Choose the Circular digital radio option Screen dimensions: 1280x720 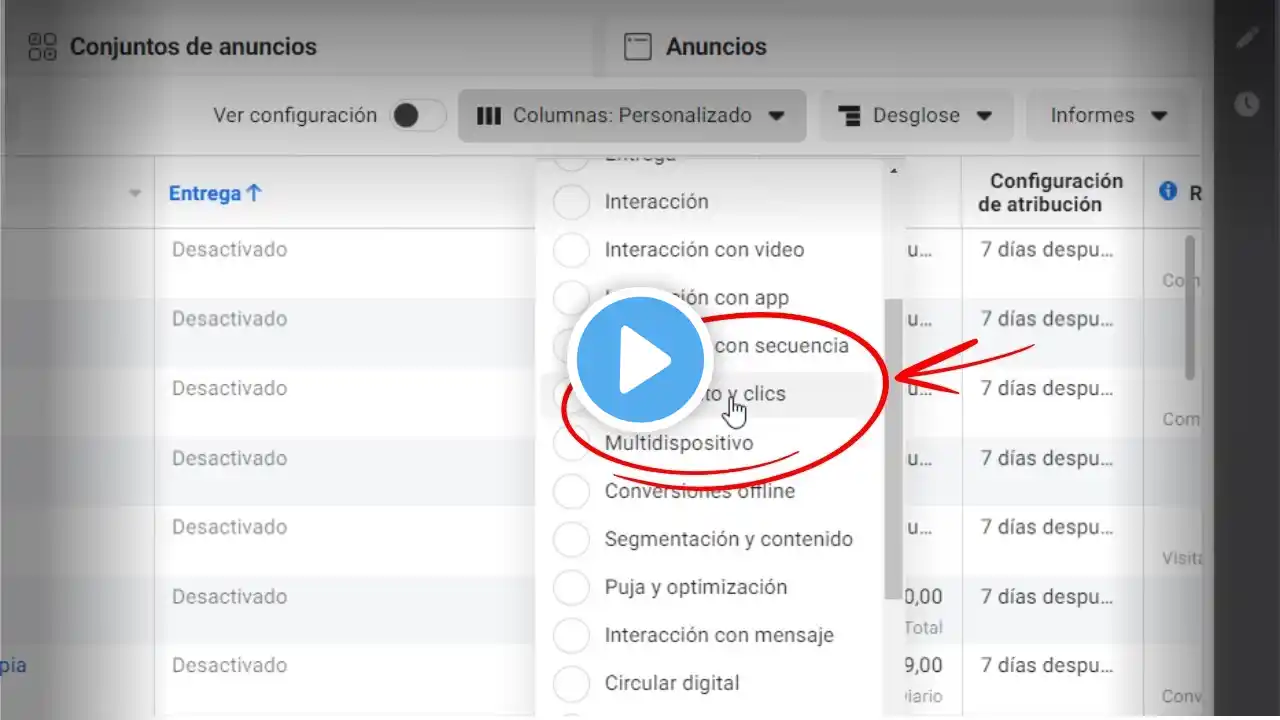[571, 683]
